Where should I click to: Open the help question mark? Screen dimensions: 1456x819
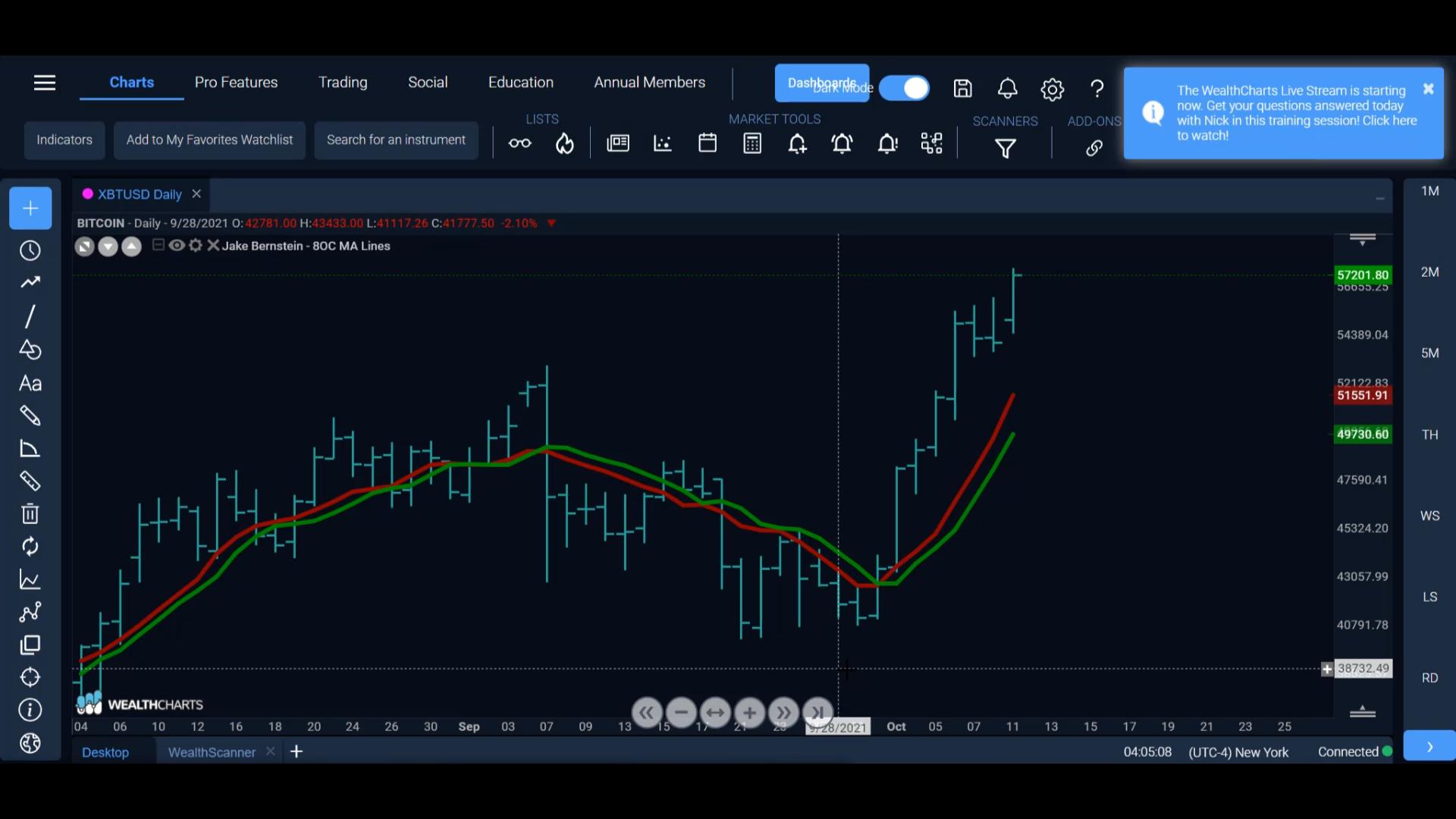click(1097, 89)
